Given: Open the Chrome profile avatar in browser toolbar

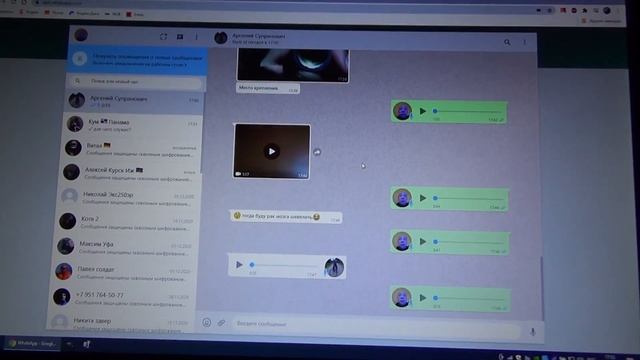Looking at the screenshot, I should click(x=607, y=11).
